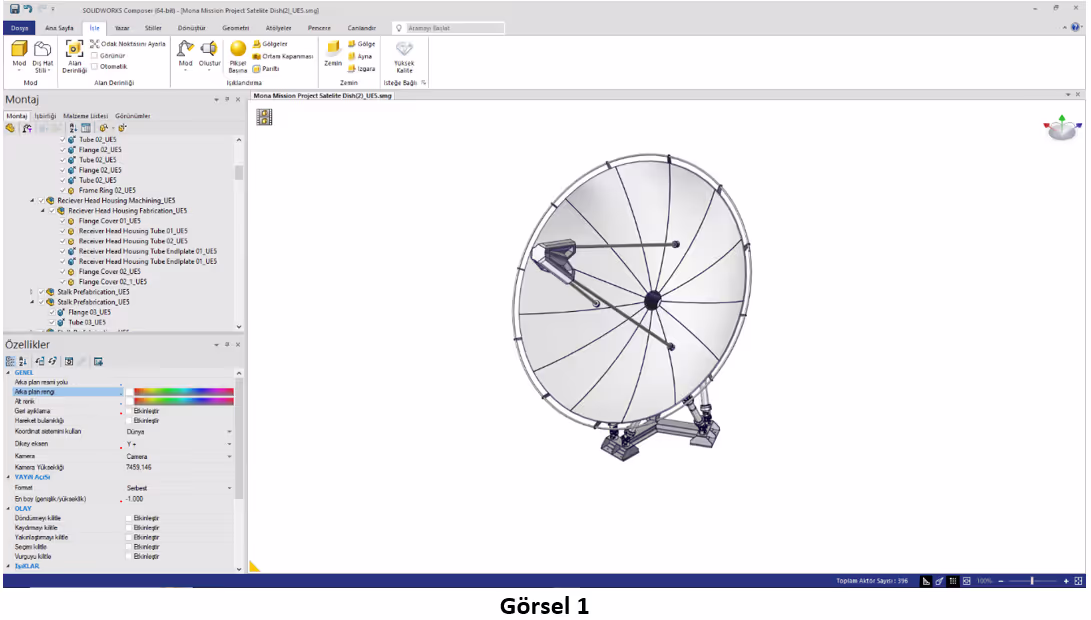
Task: Click the film strip icon in viewport
Action: click(x=264, y=117)
